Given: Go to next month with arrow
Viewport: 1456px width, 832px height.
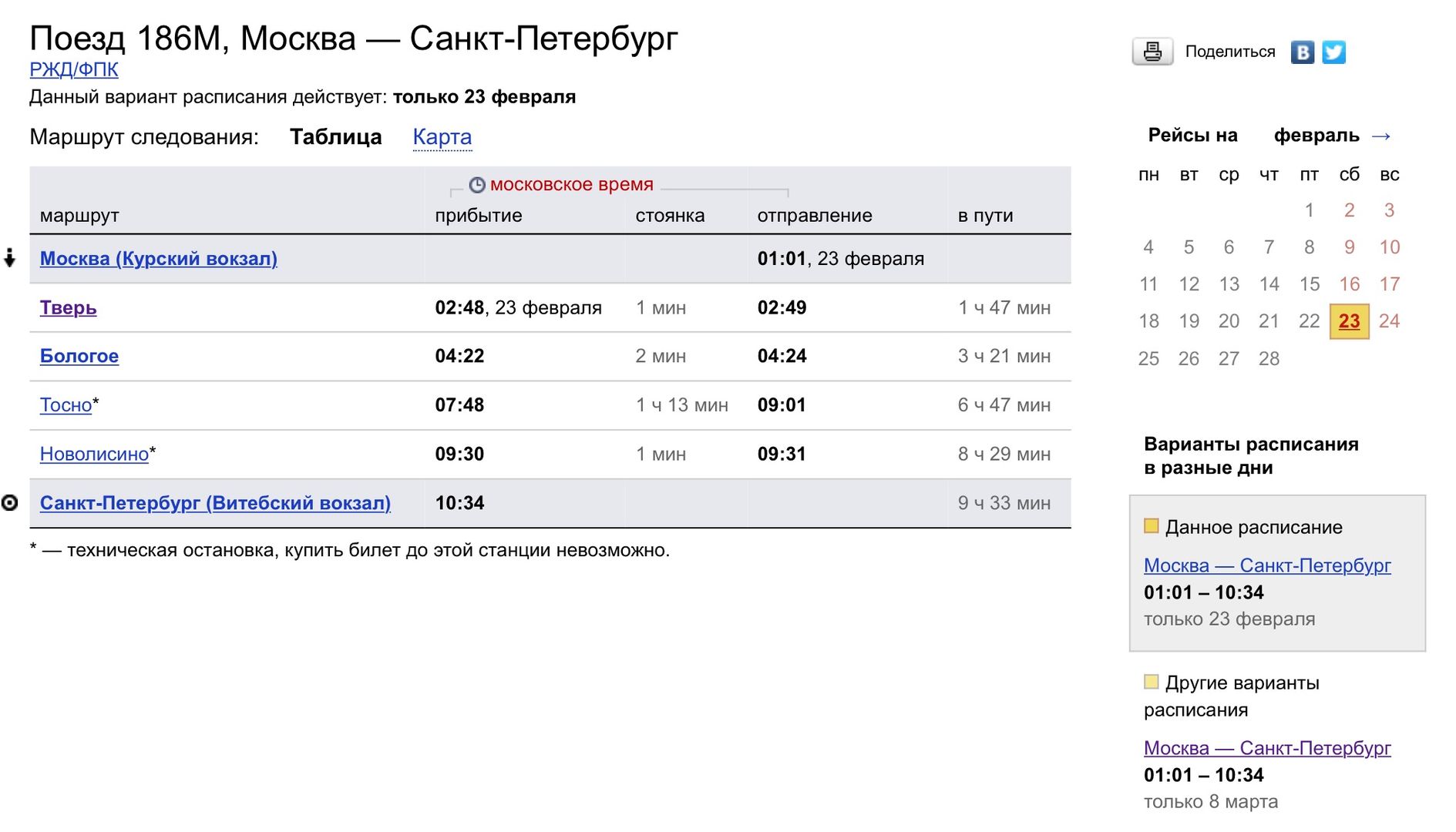Looking at the screenshot, I should (x=1381, y=136).
